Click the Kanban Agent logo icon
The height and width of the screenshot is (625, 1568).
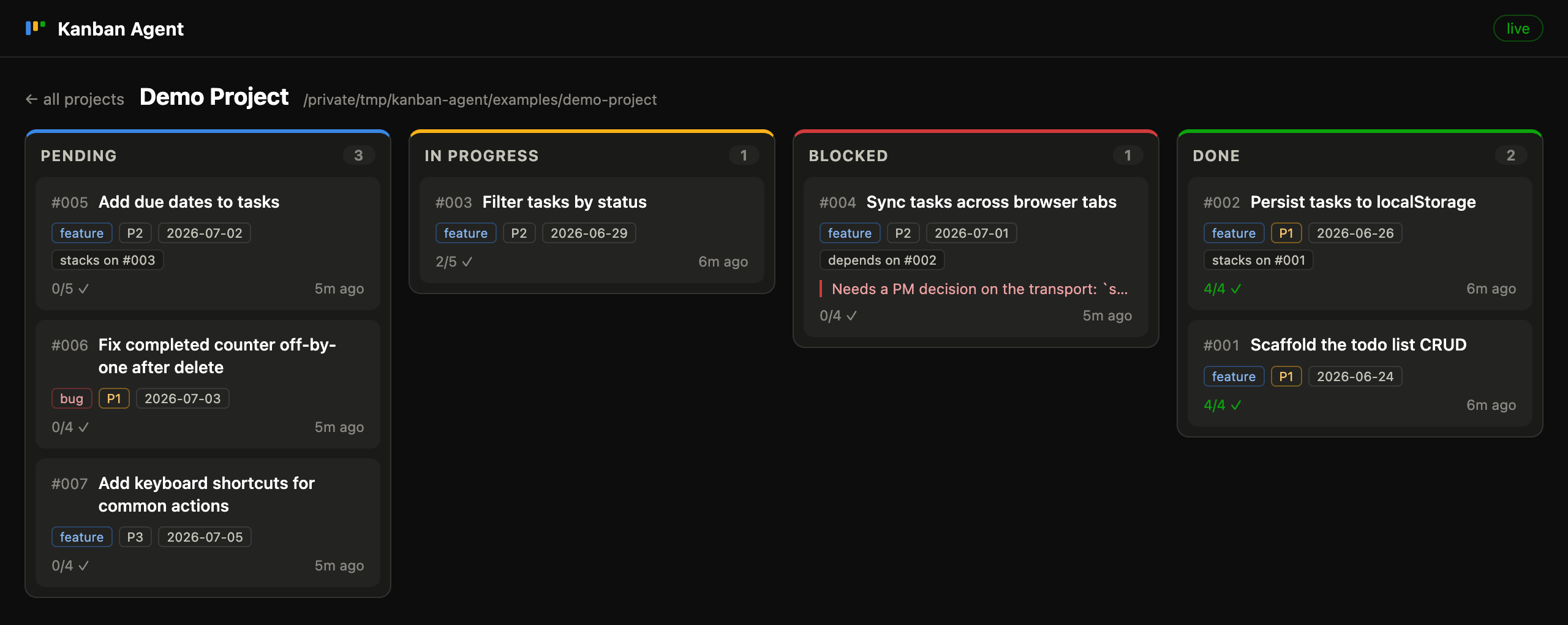[36, 28]
